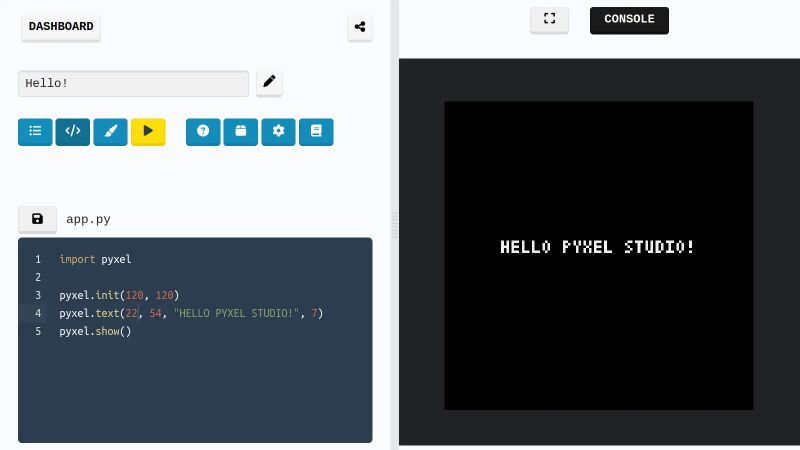Open project settings gear icon

279,132
